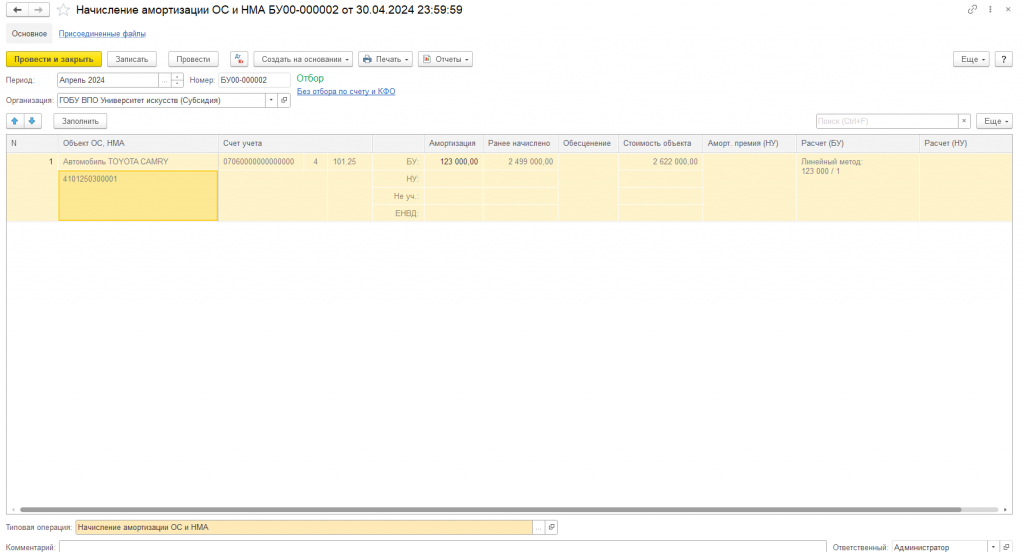Open the Организация field record icon
1024x552 pixels.
pyautogui.click(x=284, y=100)
